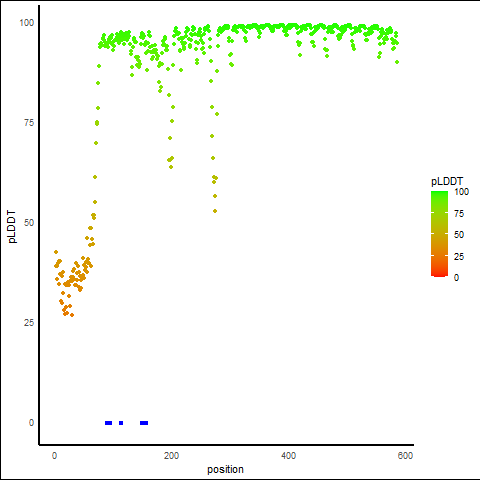Click the legend label 50
The height and width of the screenshot is (480, 480).
coord(459,235)
